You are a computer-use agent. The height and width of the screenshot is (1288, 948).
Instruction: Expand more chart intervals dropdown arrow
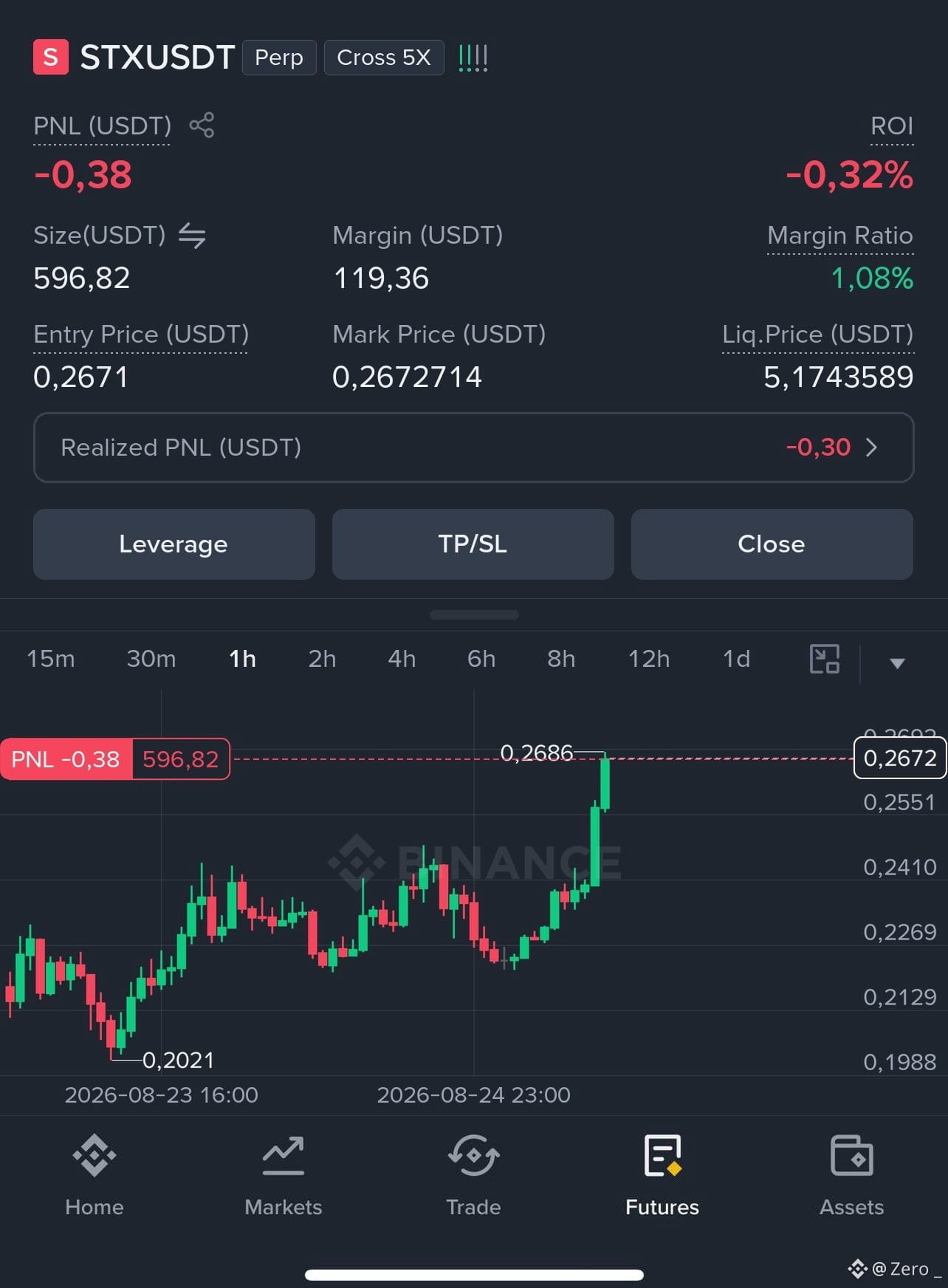pyautogui.click(x=897, y=662)
